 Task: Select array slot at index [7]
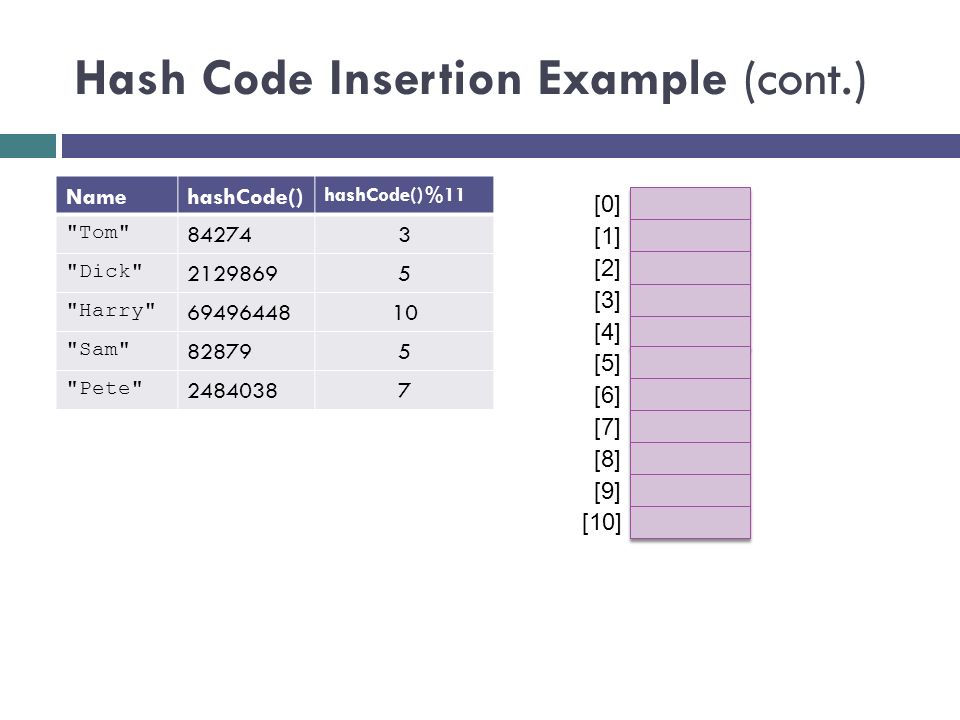[690, 427]
